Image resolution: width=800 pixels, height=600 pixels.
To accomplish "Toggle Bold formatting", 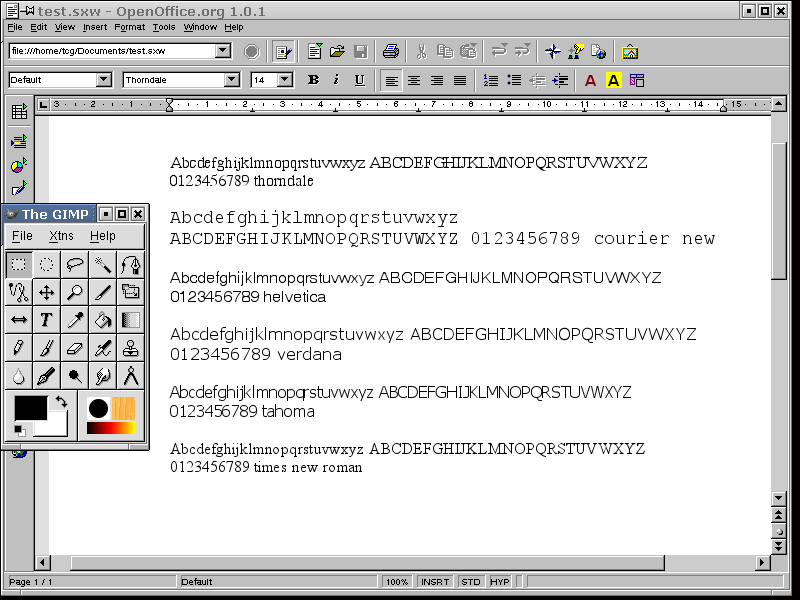I will click(x=314, y=80).
